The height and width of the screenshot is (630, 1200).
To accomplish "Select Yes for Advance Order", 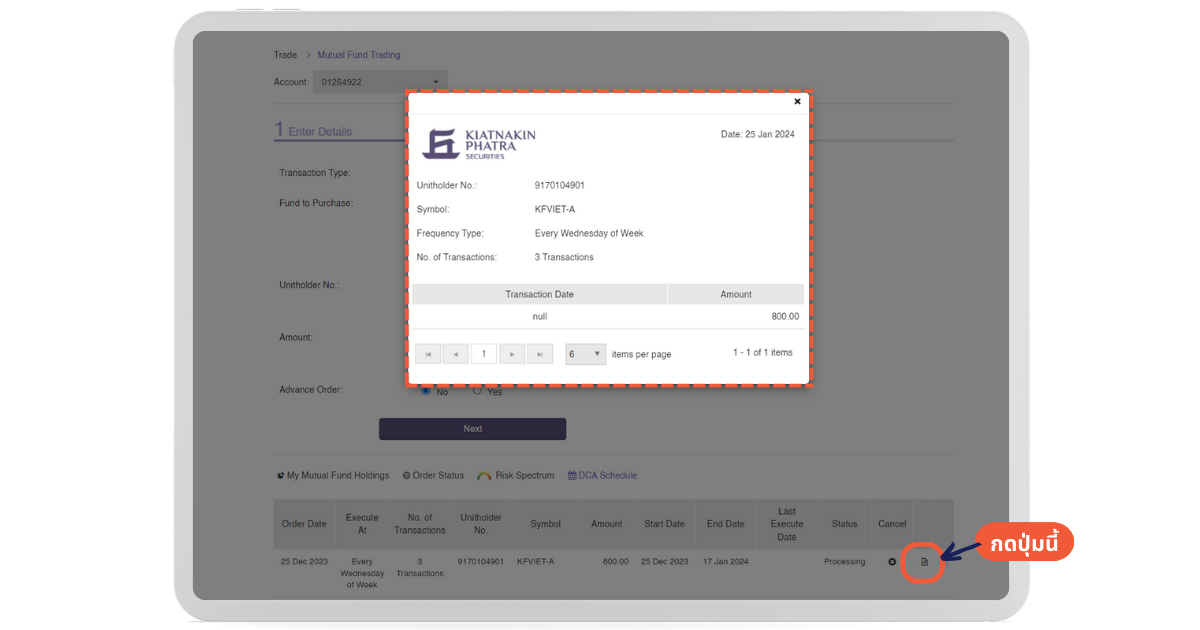I will (x=477, y=391).
